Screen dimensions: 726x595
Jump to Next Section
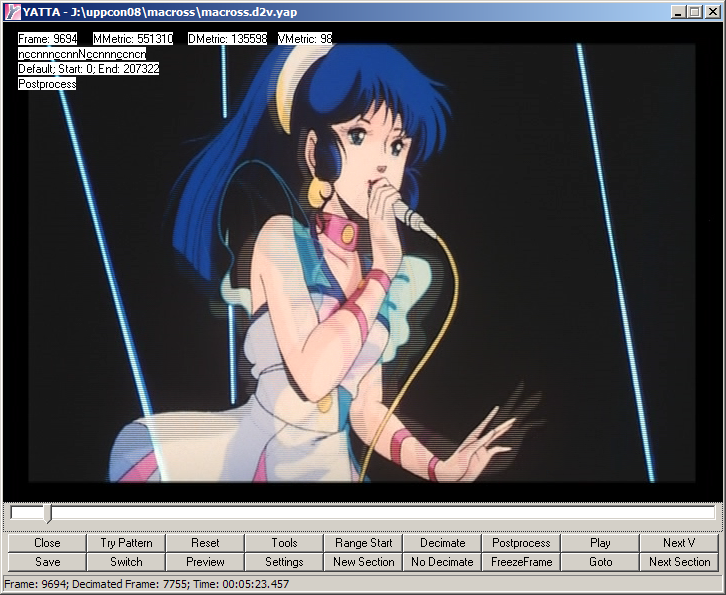coord(679,562)
